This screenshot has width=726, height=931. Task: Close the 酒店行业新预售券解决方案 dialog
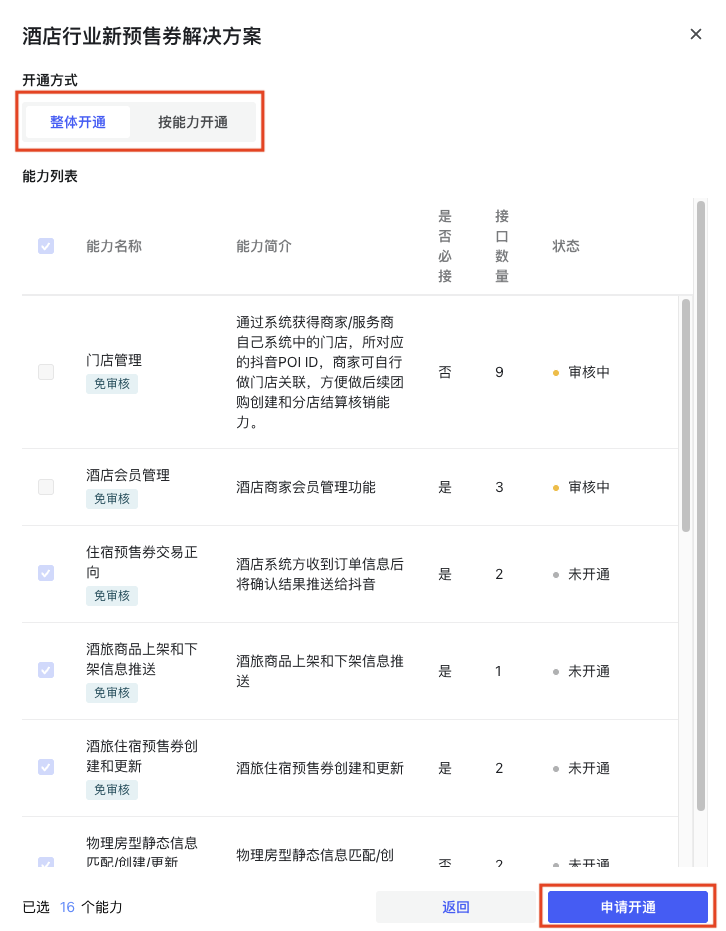(x=696, y=34)
